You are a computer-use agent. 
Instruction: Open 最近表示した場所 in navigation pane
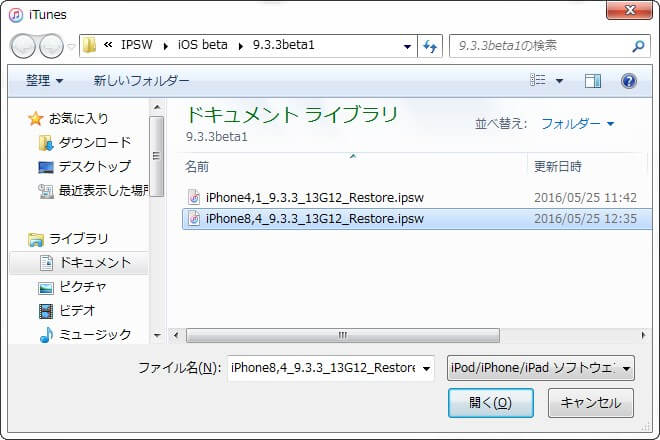click(x=104, y=190)
